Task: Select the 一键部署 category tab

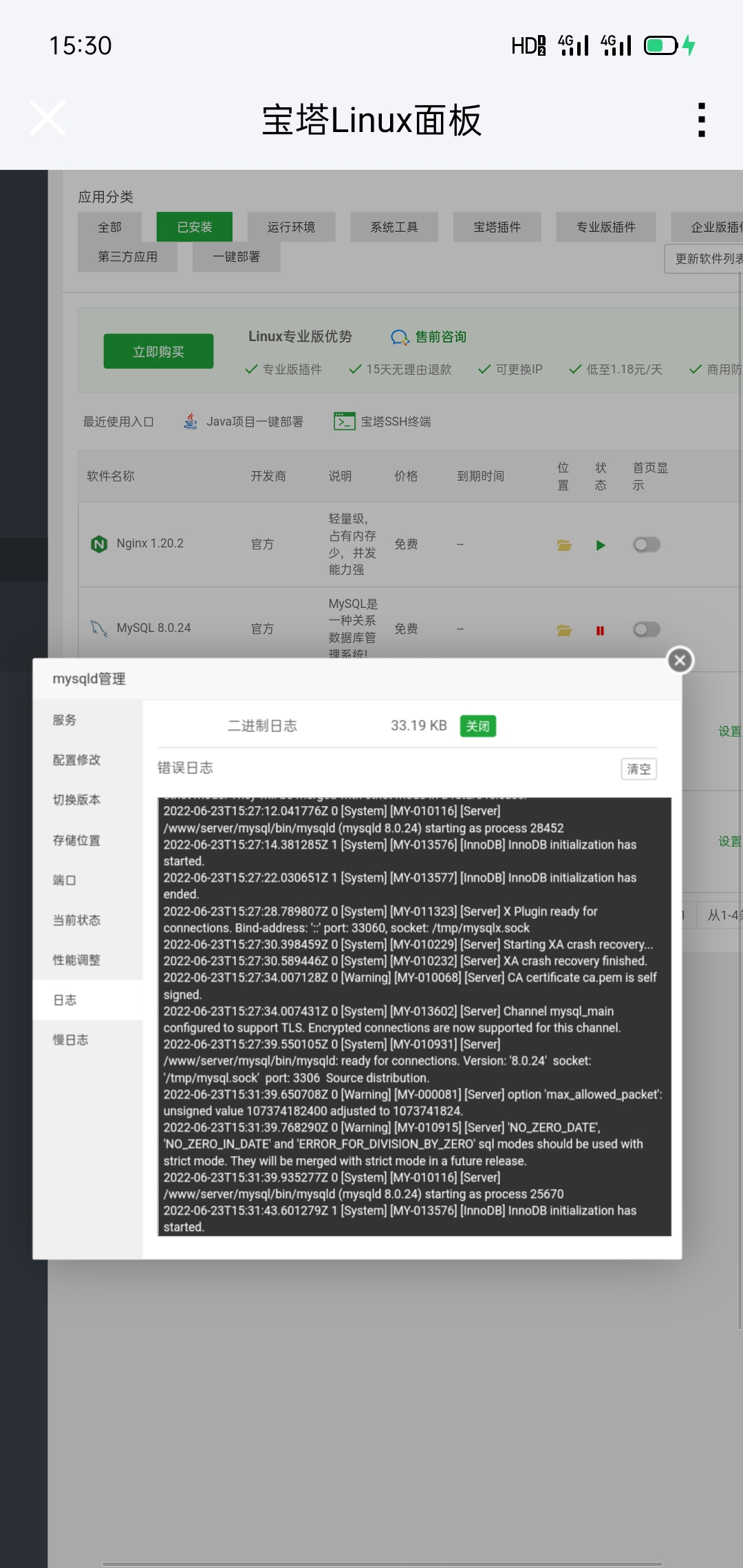Action: pos(236,257)
